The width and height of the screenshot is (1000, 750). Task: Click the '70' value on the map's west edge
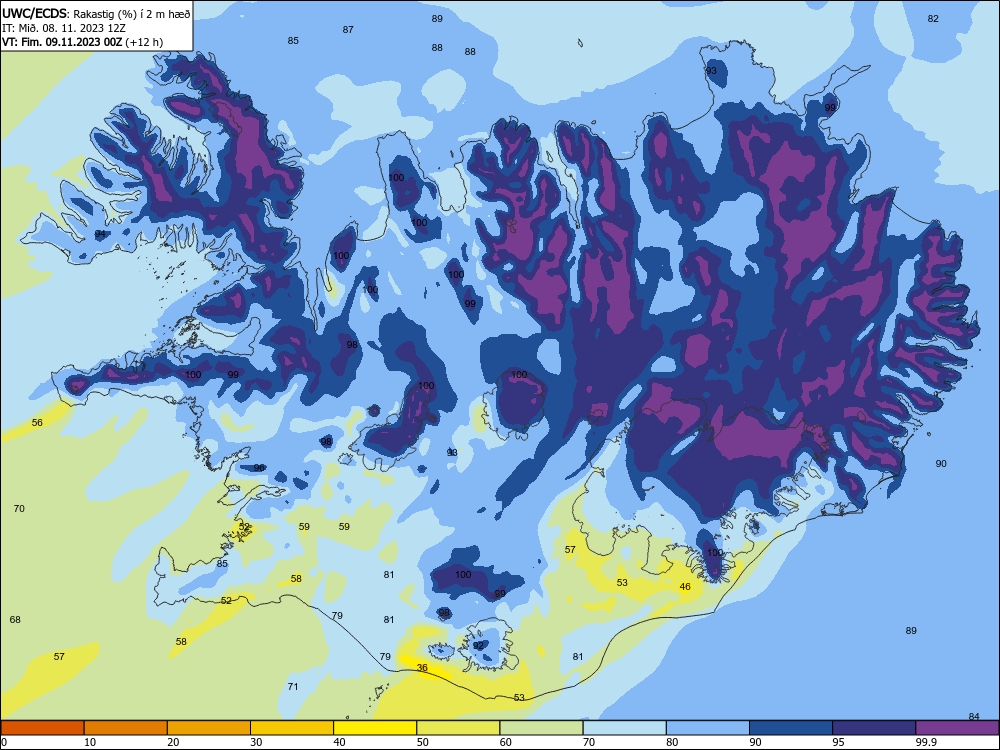pos(19,508)
